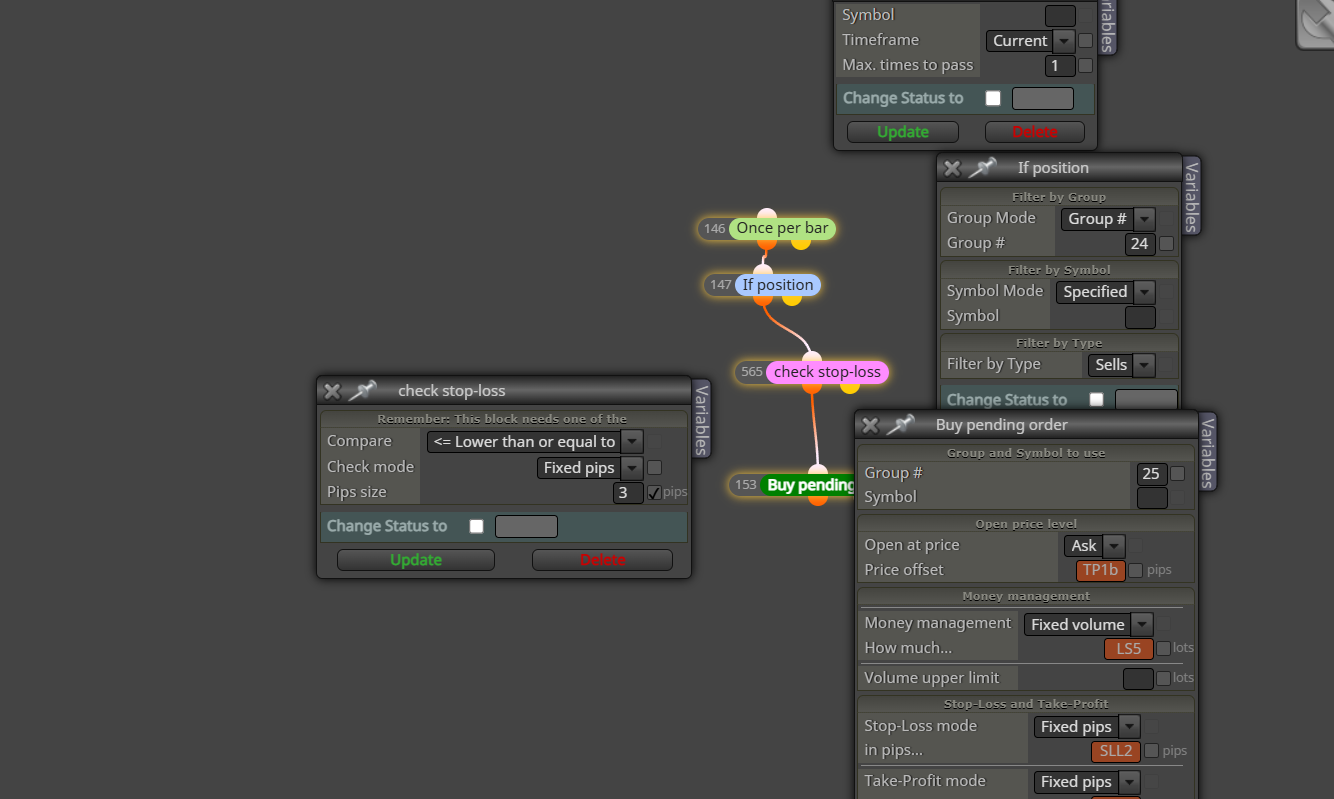Click the white input dot of Once per bar

pyautogui.click(x=767, y=215)
